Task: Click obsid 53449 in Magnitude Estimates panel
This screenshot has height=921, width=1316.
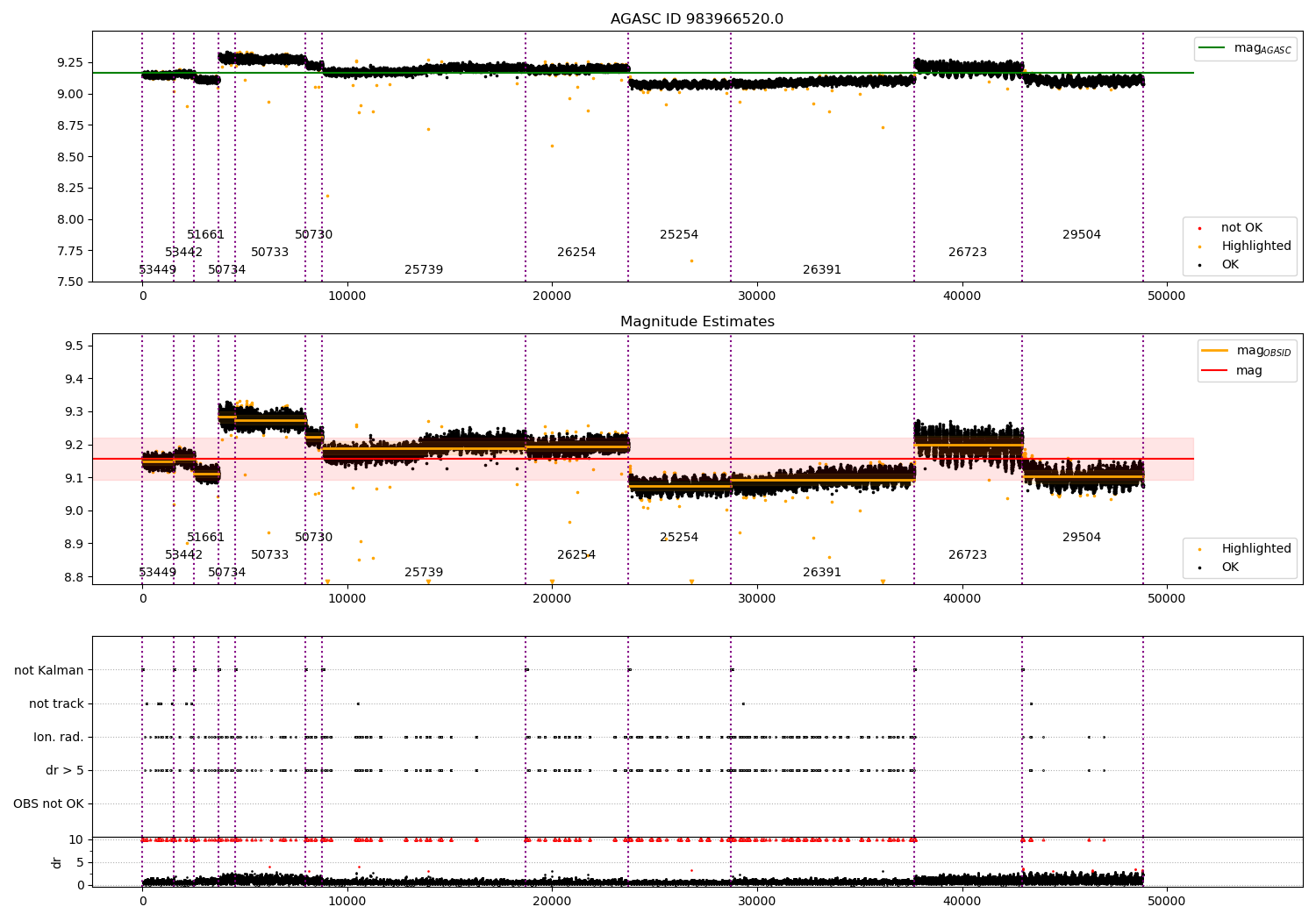Action: click(x=158, y=573)
